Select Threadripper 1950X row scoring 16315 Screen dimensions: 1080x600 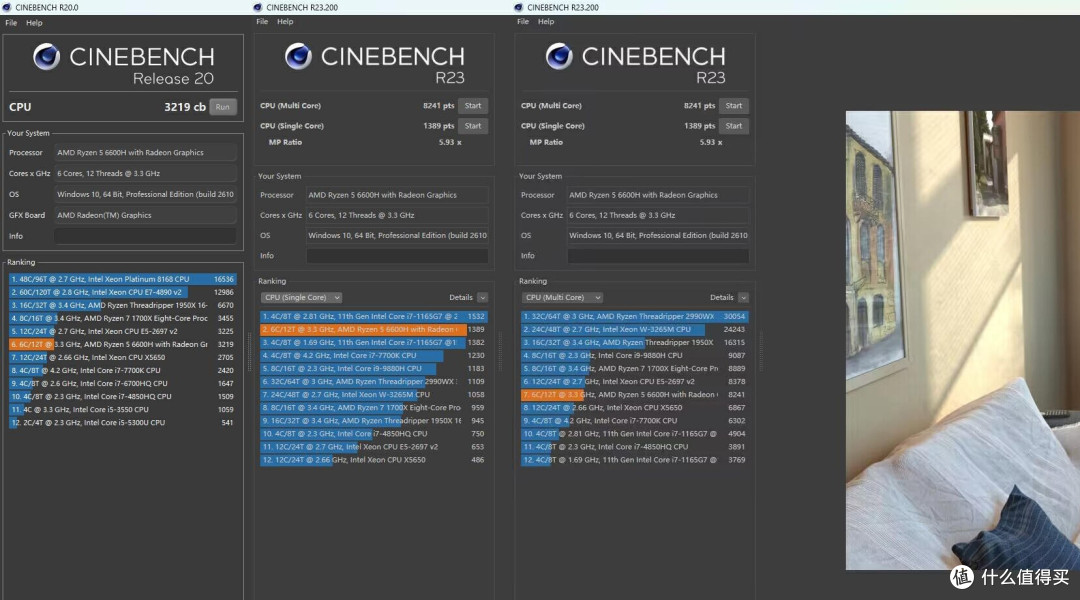635,342
